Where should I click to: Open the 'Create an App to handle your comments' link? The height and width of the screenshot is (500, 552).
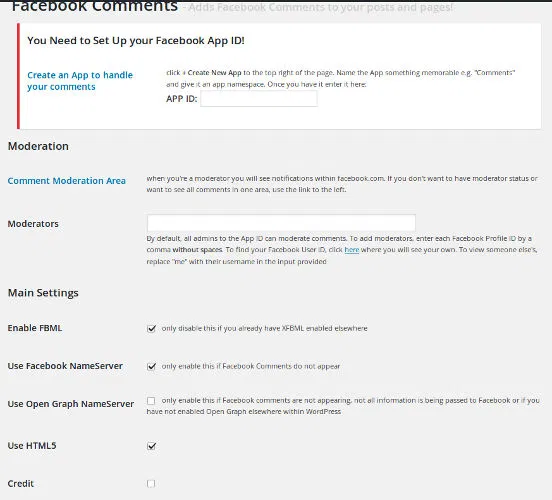click(80, 81)
